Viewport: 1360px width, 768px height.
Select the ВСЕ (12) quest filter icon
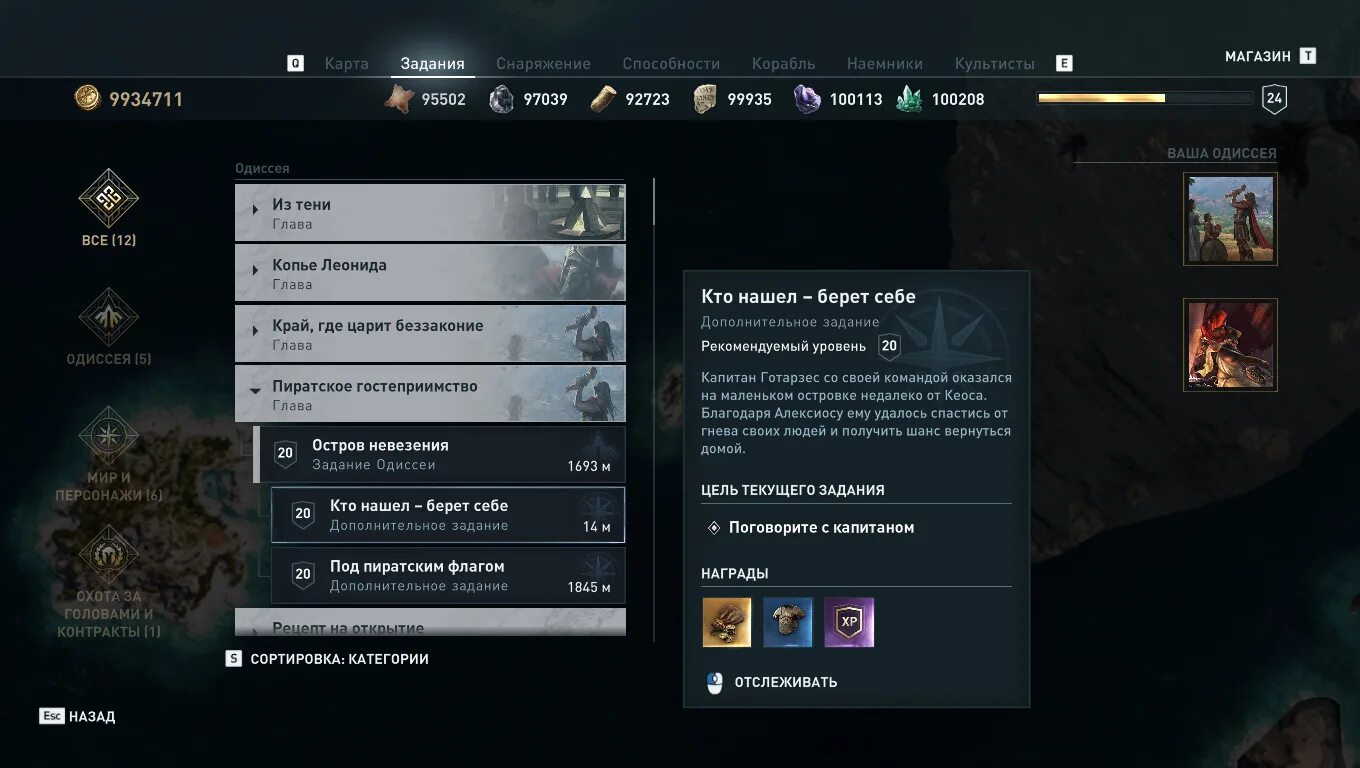tap(109, 198)
